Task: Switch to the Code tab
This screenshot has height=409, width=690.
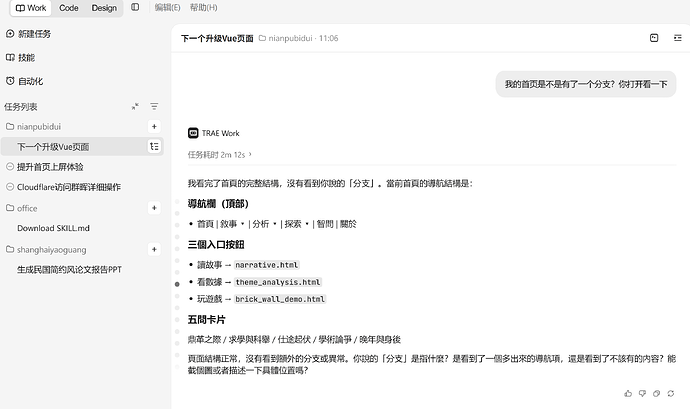Action: point(69,8)
